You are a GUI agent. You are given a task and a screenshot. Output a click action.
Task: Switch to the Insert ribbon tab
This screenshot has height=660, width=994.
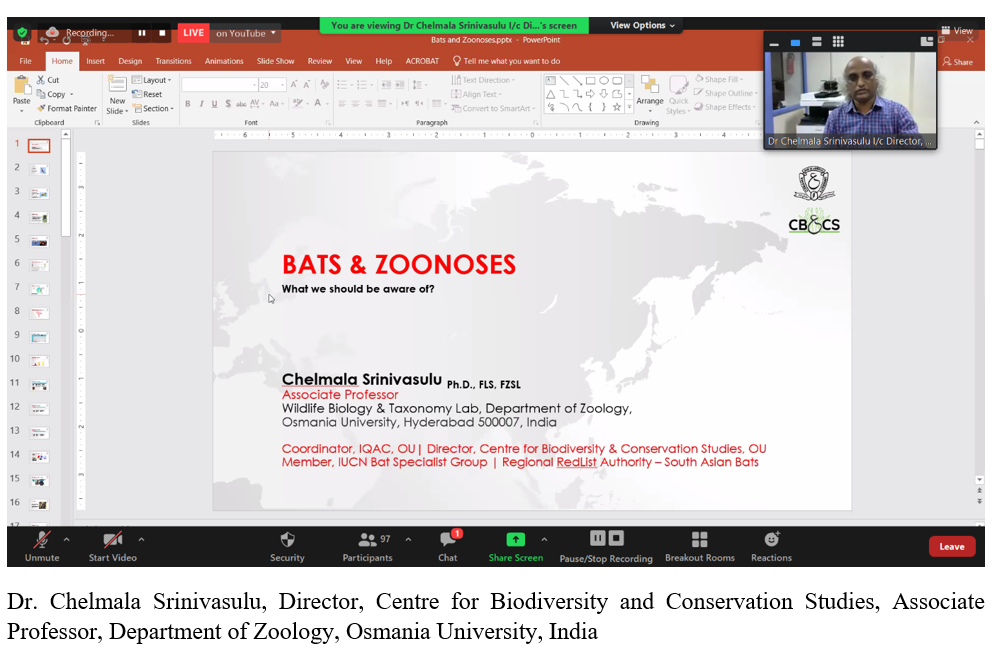95,61
